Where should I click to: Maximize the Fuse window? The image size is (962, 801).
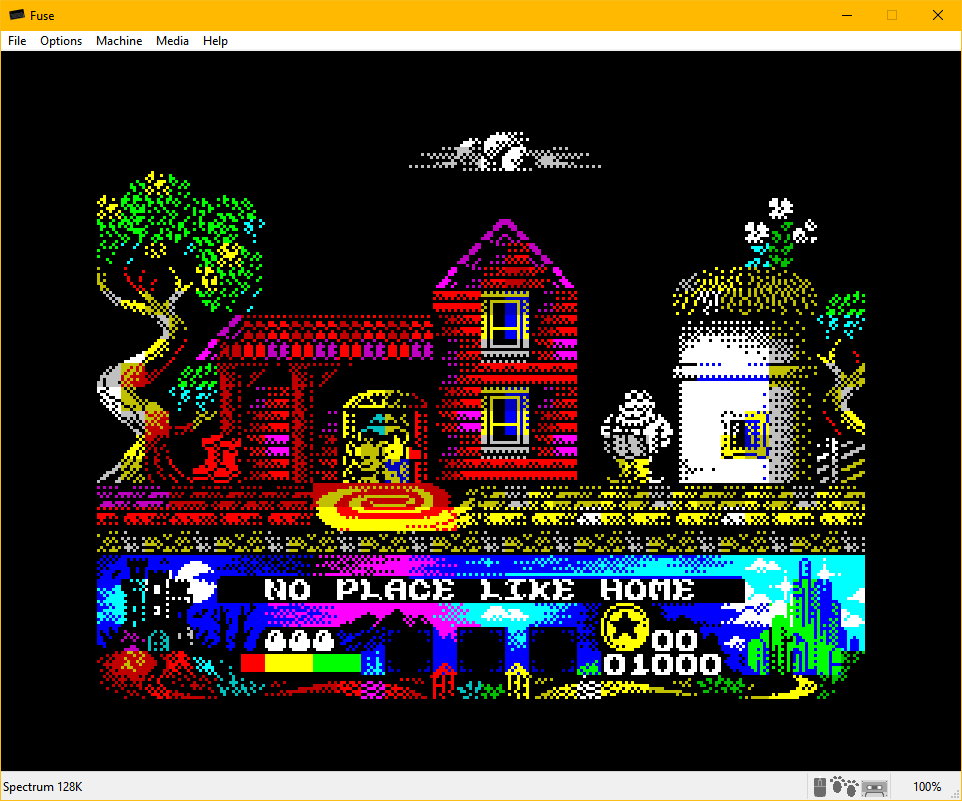point(892,15)
